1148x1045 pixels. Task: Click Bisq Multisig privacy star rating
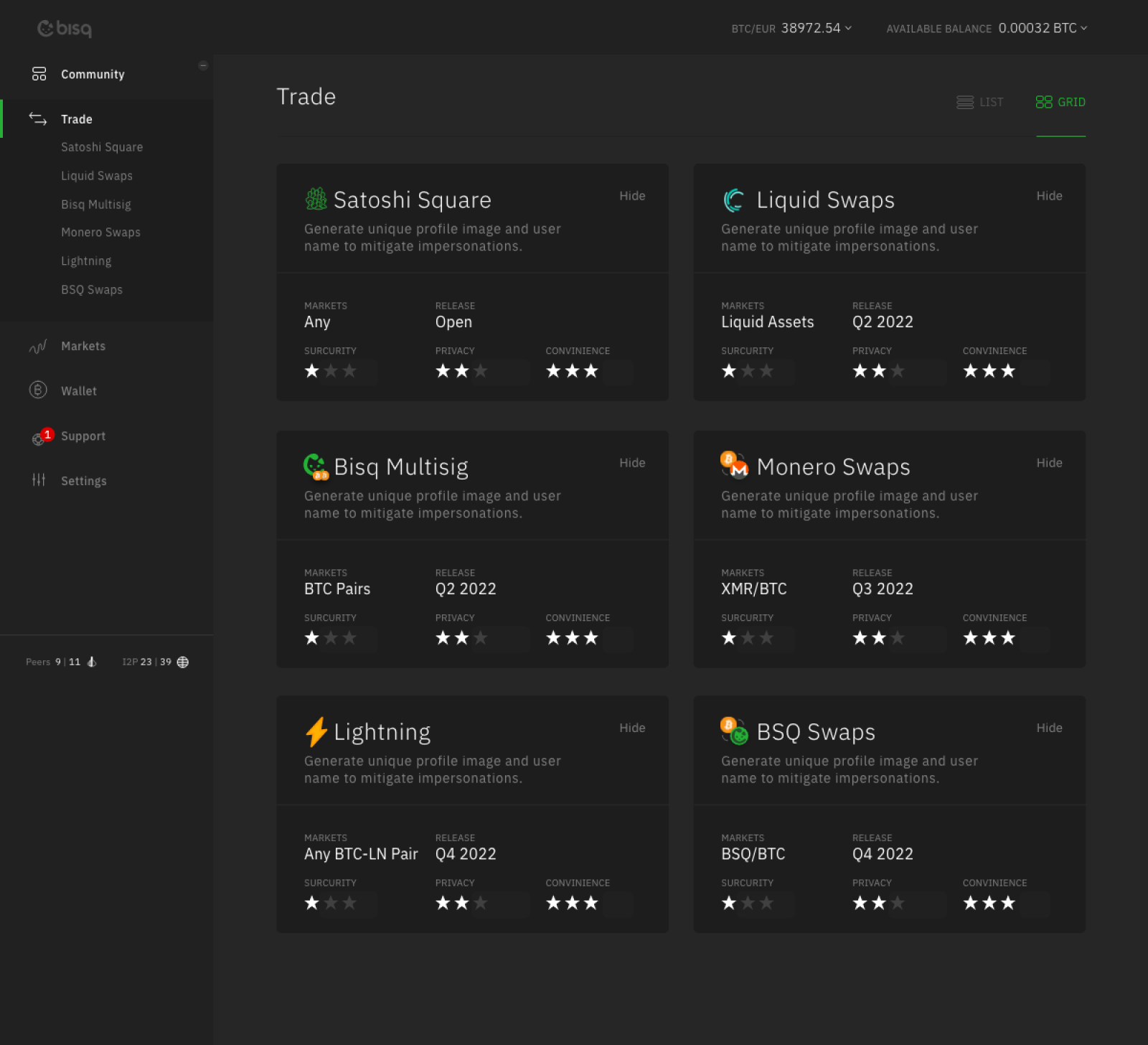click(x=461, y=637)
